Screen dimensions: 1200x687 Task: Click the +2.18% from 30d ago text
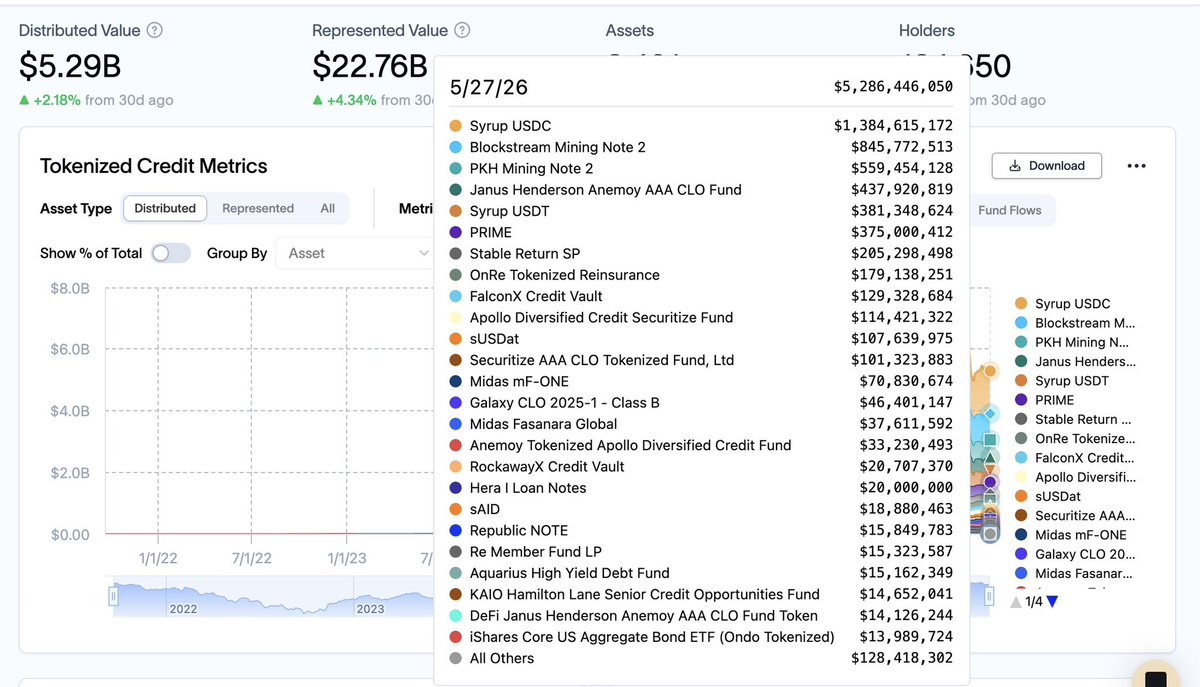(96, 100)
